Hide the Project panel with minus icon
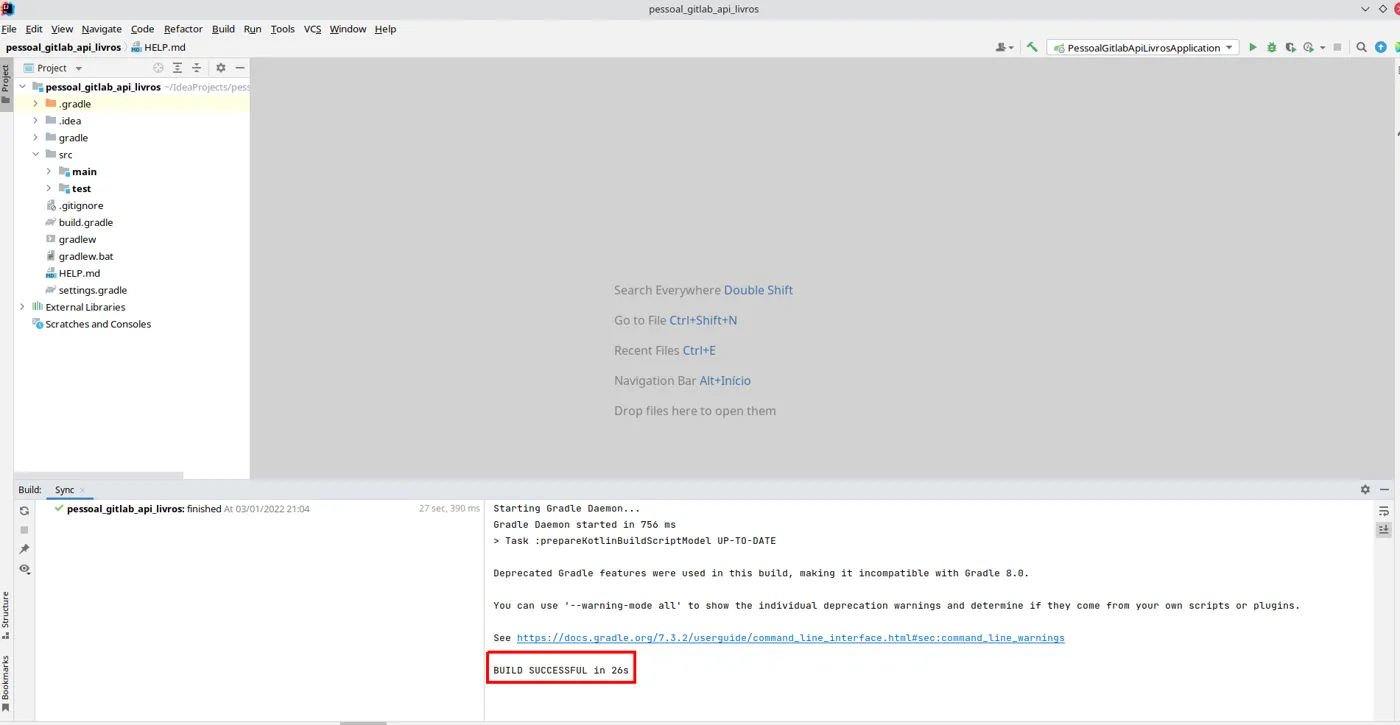 [x=240, y=68]
